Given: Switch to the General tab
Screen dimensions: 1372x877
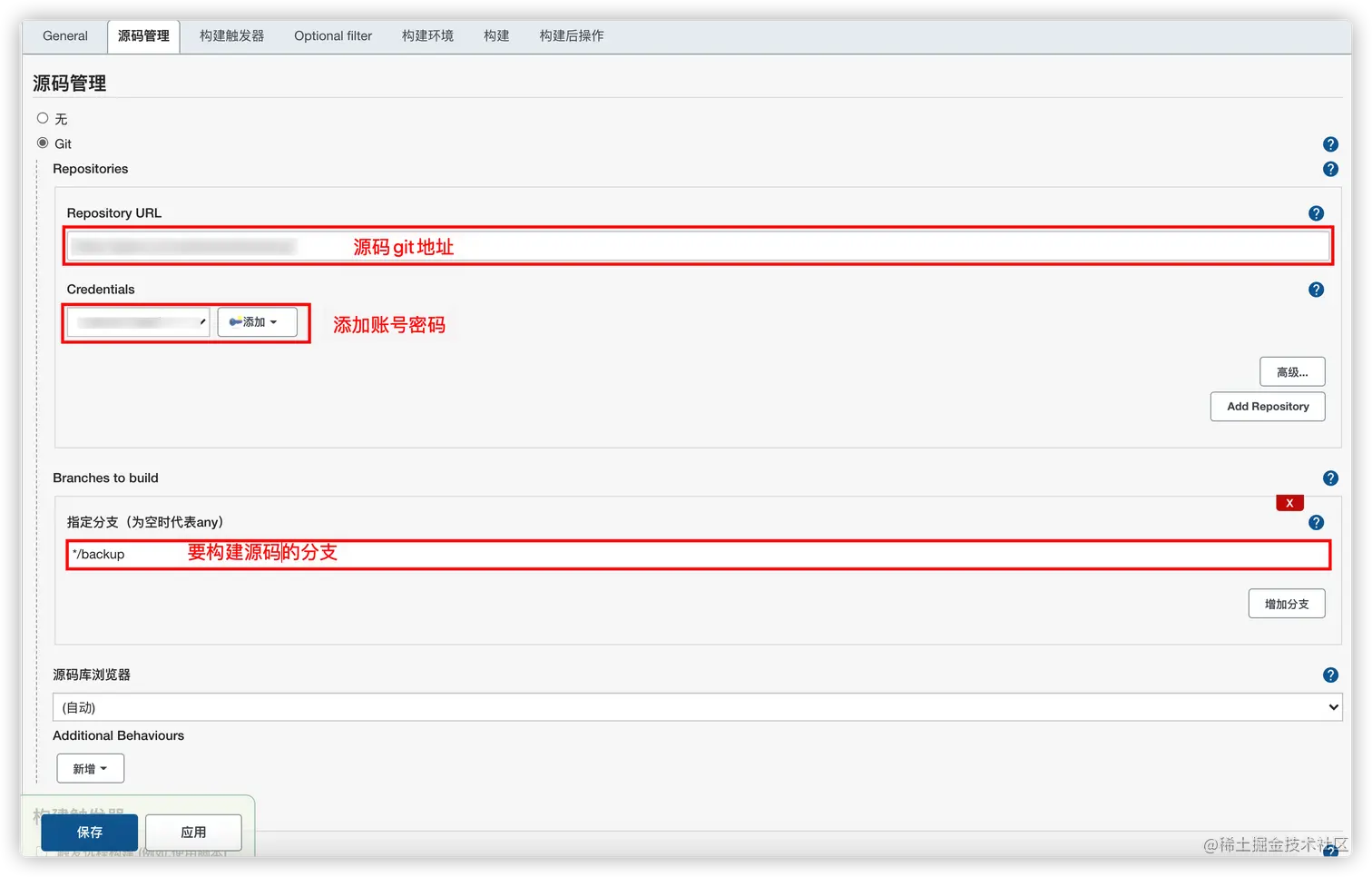Looking at the screenshot, I should coord(65,36).
